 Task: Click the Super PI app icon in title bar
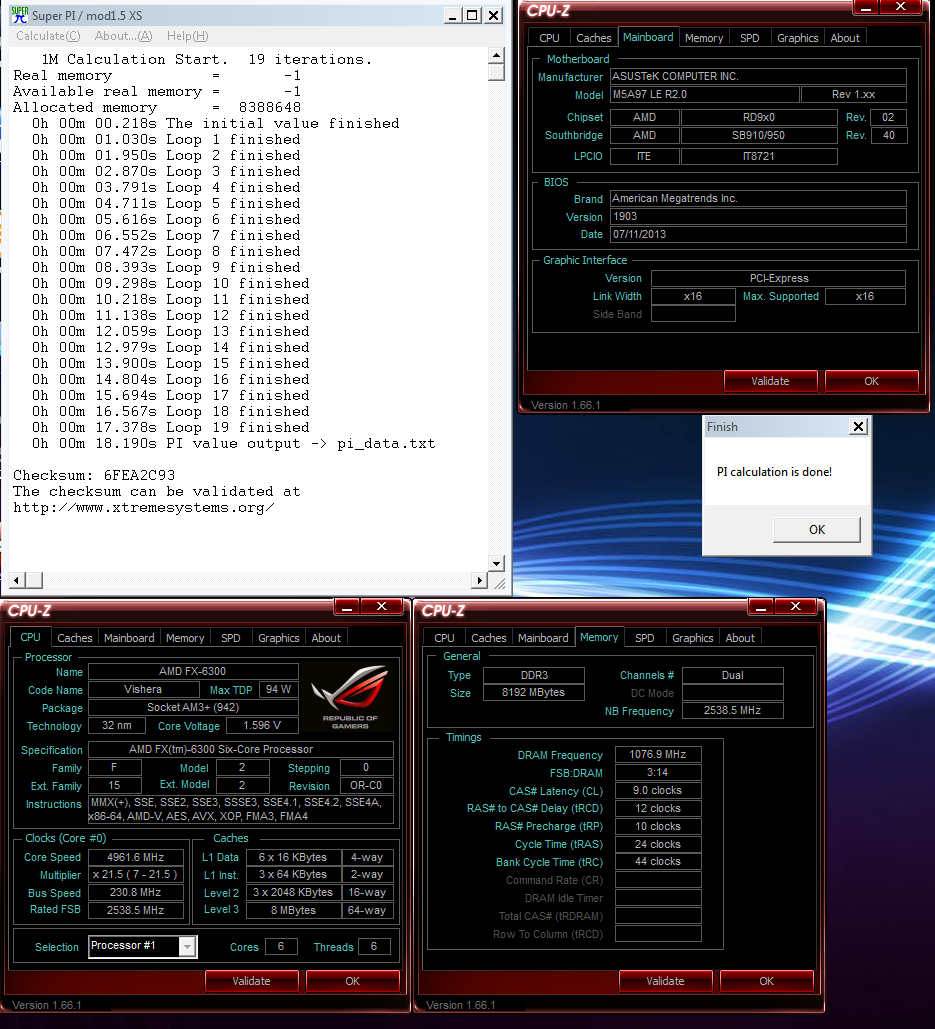pos(20,15)
